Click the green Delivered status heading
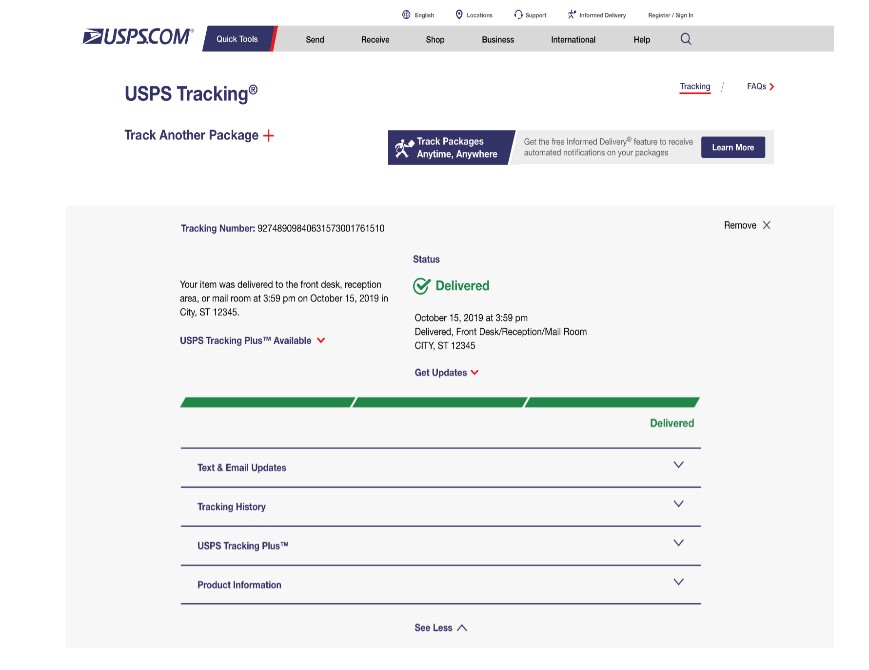The height and width of the screenshot is (670, 869). [462, 285]
